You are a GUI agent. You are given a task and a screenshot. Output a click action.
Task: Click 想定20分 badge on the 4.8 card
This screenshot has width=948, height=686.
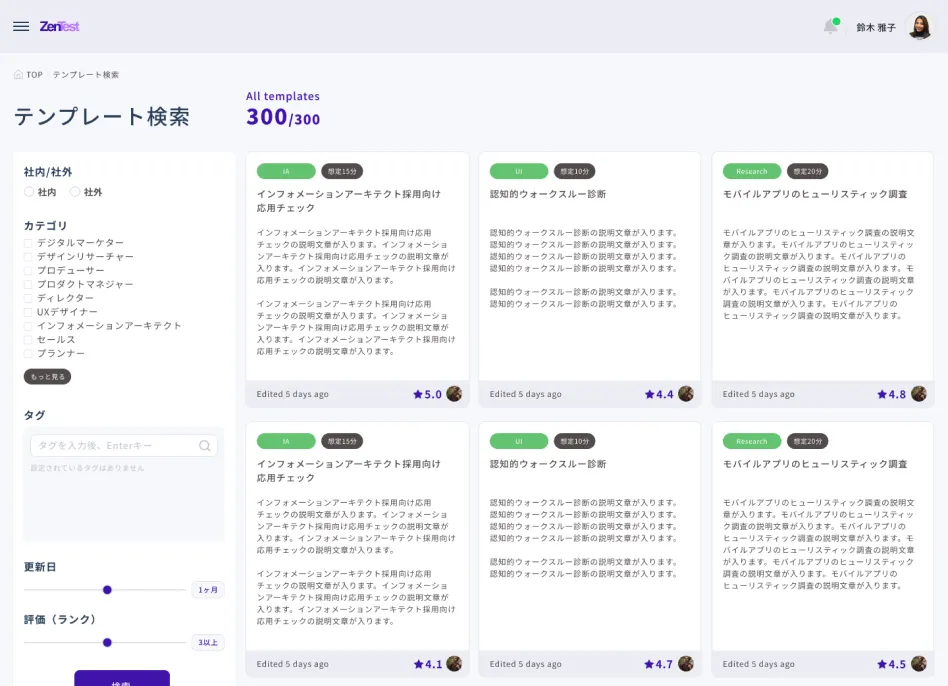[807, 172]
